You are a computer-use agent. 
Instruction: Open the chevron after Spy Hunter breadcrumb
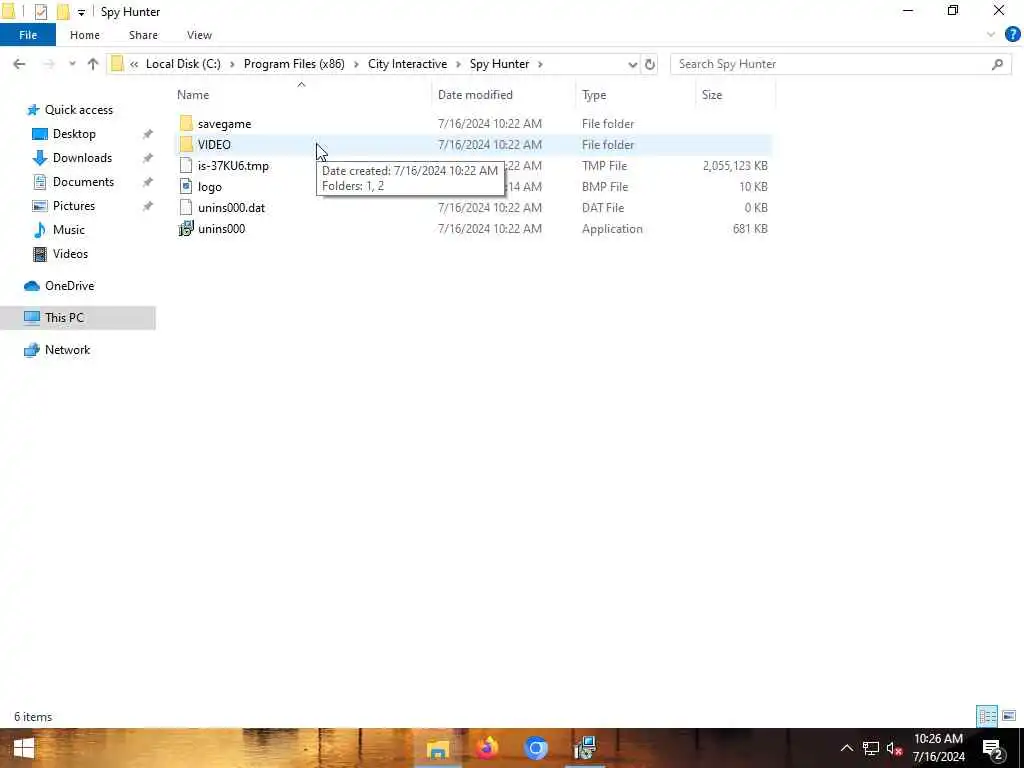pos(540,64)
